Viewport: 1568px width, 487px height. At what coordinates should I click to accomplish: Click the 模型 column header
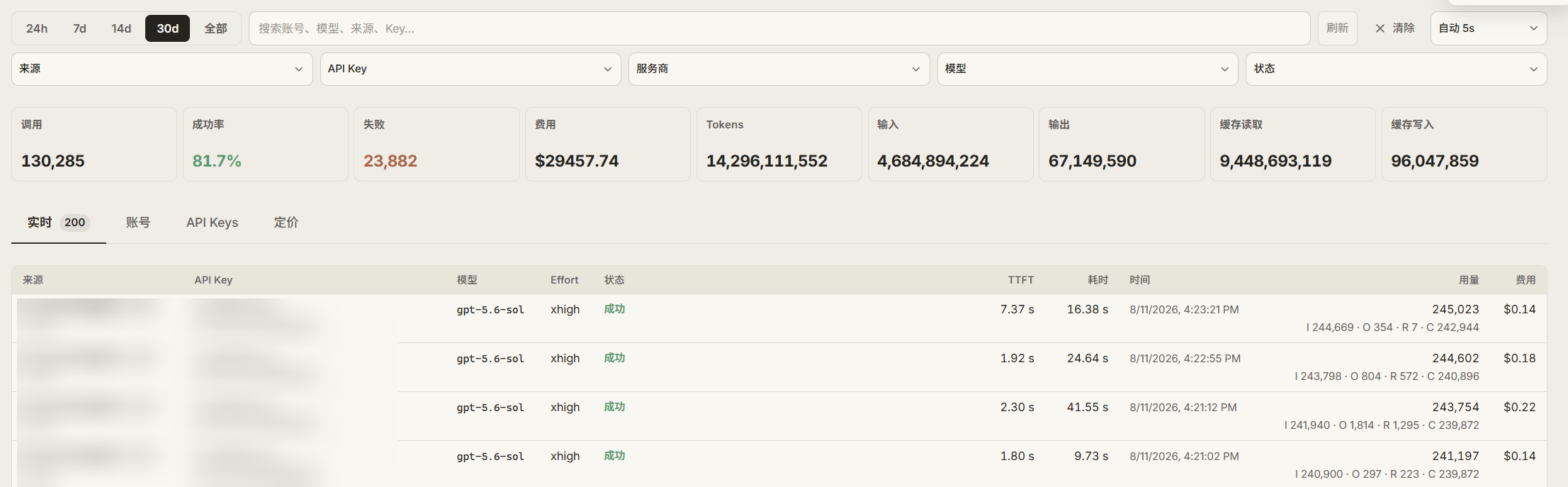click(467, 280)
